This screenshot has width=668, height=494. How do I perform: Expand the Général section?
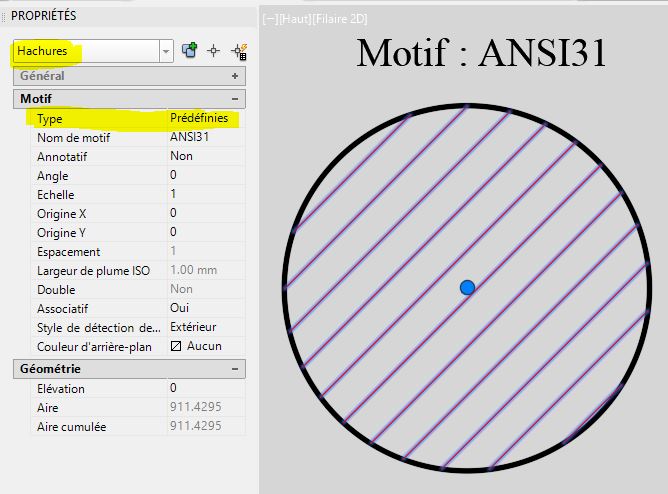[235, 76]
